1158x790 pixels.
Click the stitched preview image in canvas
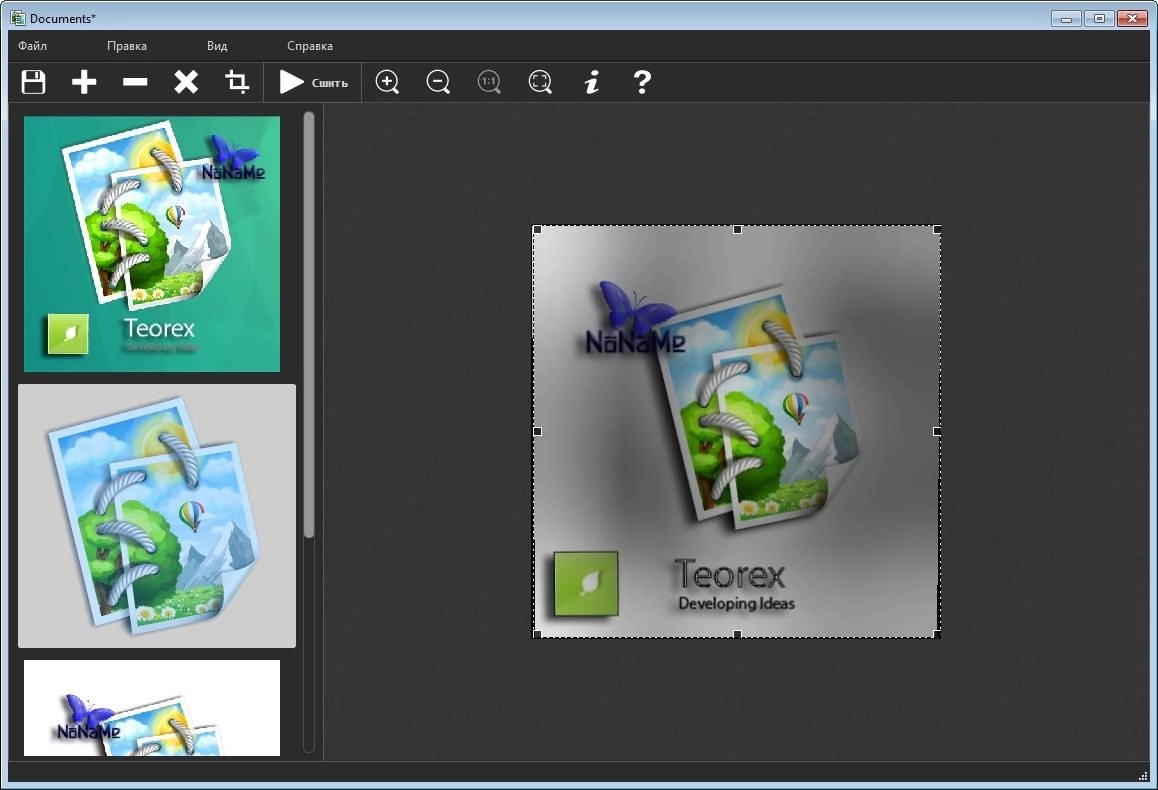click(x=737, y=432)
